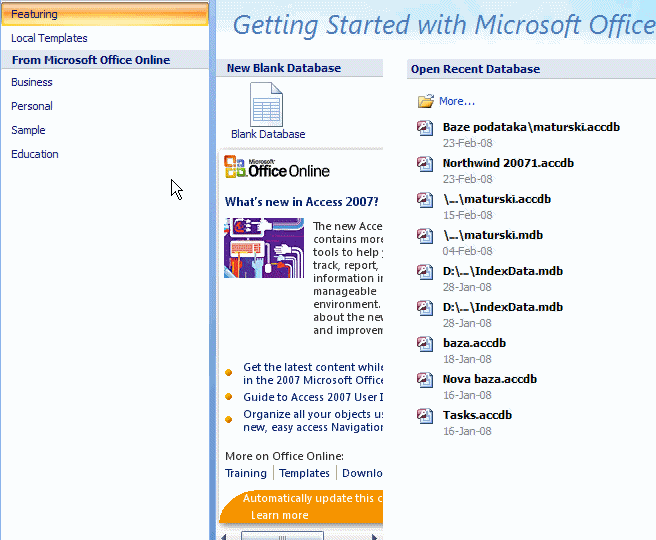656x540 pixels.
Task: Open What's new in Access 2007? heading
Action: pos(301,202)
